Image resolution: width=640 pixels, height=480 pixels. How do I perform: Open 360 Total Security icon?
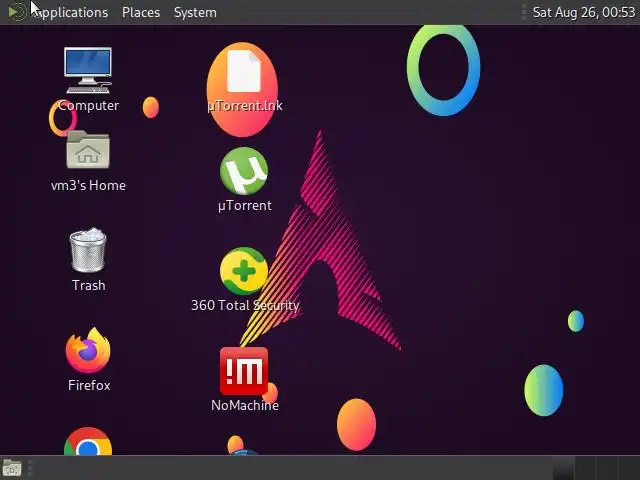pyautogui.click(x=244, y=271)
